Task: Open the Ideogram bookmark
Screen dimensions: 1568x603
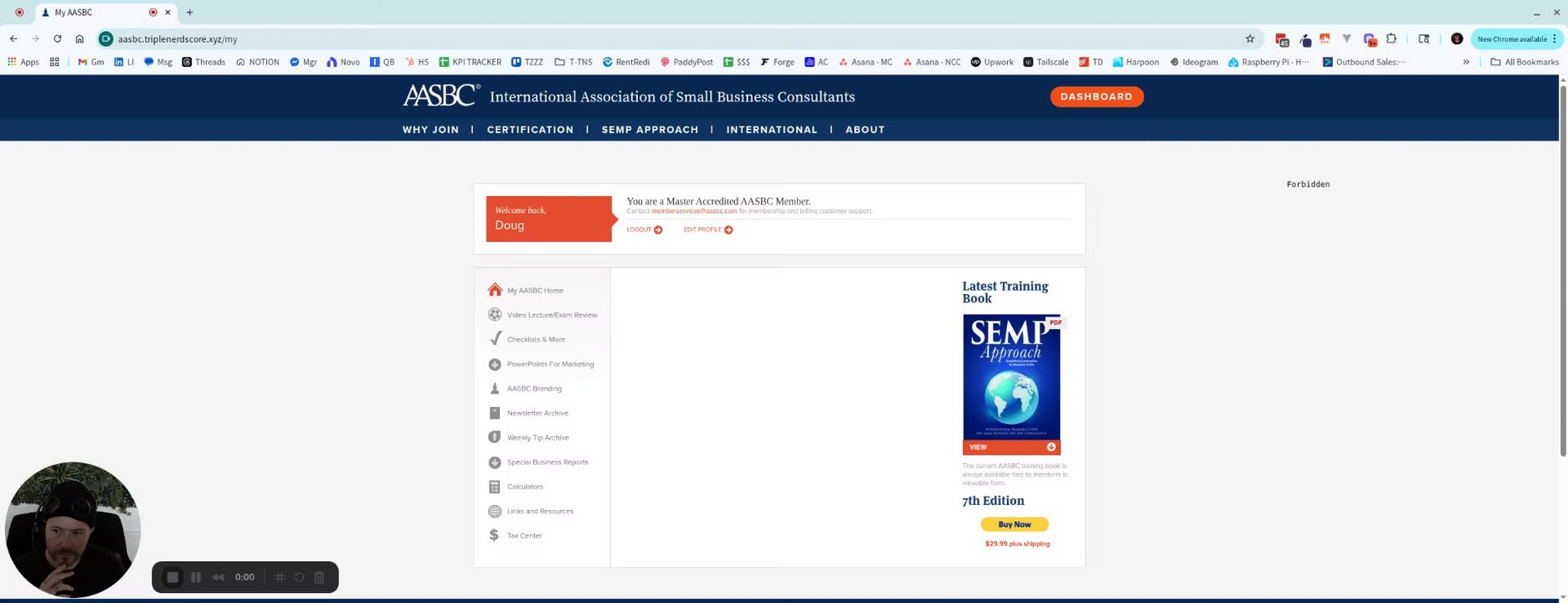Action: (1194, 62)
